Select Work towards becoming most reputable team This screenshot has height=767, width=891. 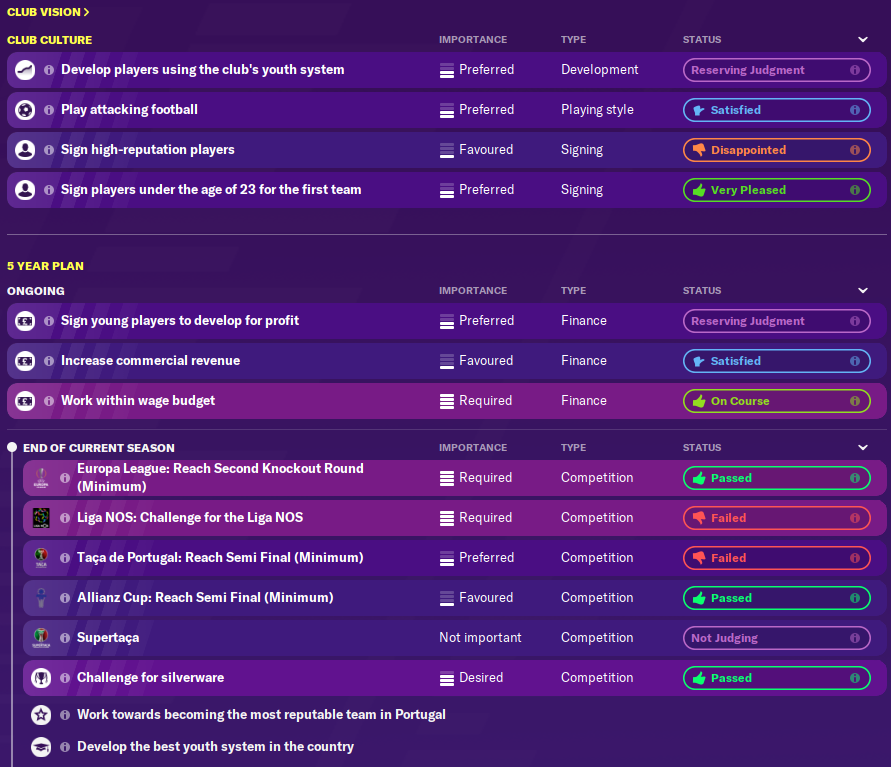(x=261, y=715)
